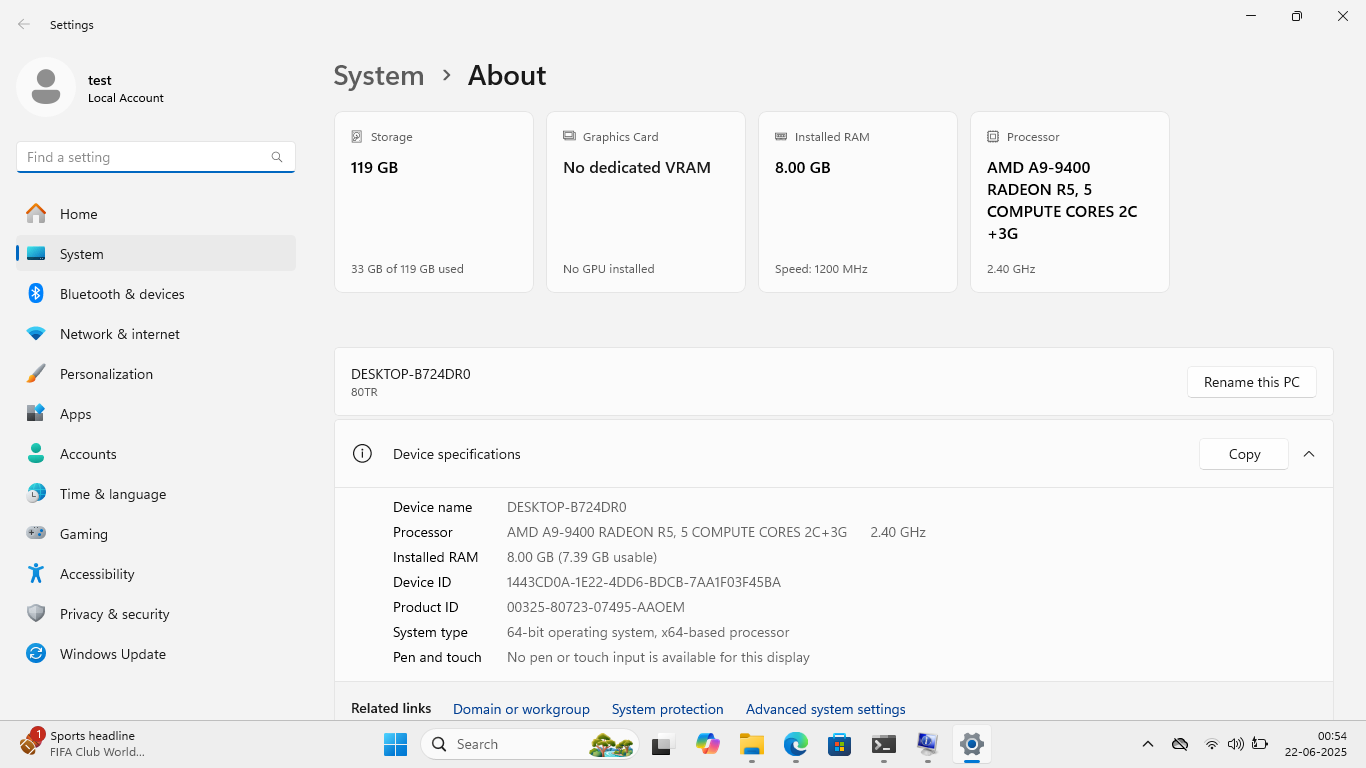Open Accounts settings

pos(88,454)
